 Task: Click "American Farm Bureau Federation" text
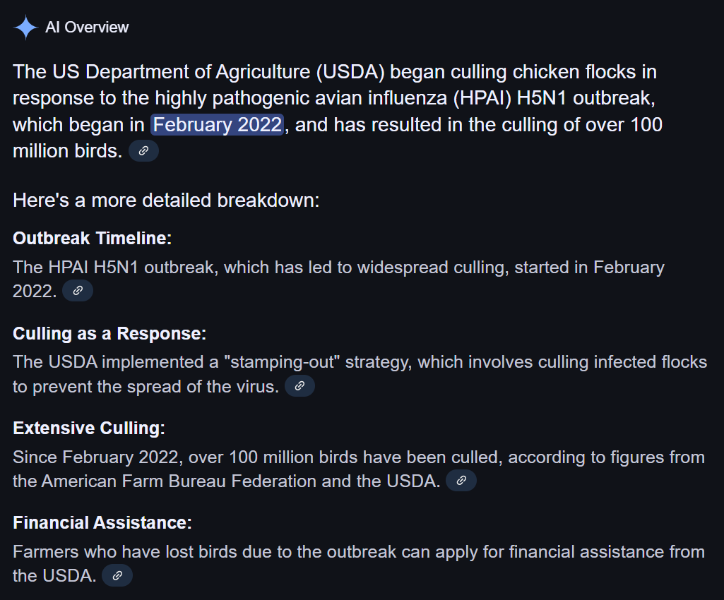click(x=179, y=481)
